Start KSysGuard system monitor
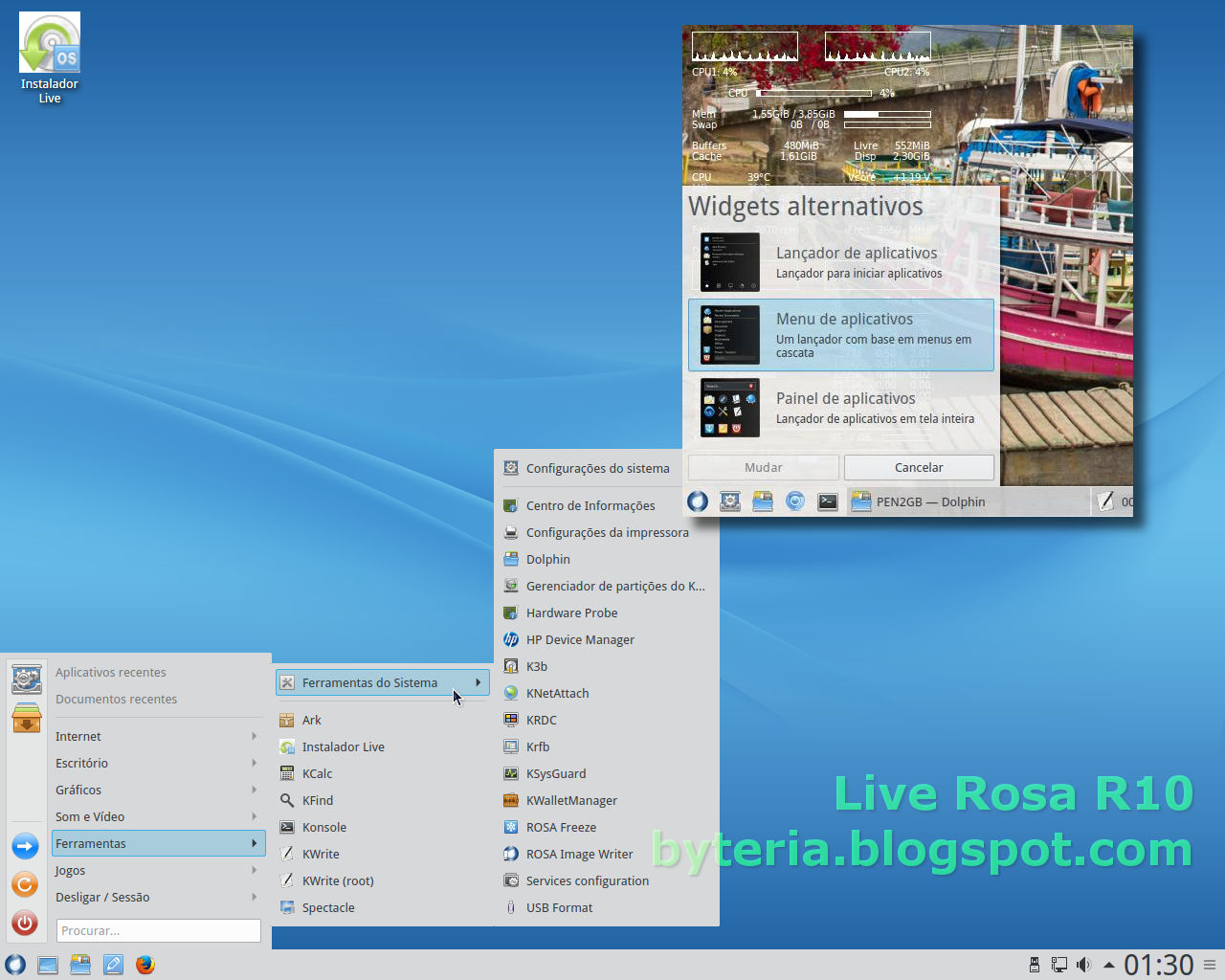 click(x=556, y=773)
